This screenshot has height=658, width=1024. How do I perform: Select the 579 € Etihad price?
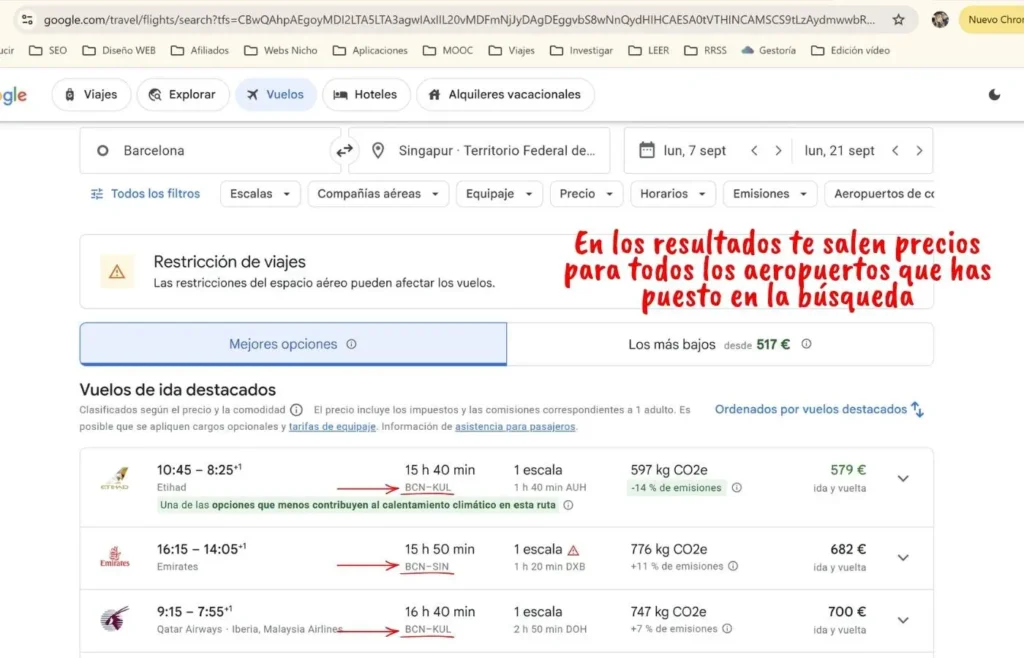coord(848,470)
